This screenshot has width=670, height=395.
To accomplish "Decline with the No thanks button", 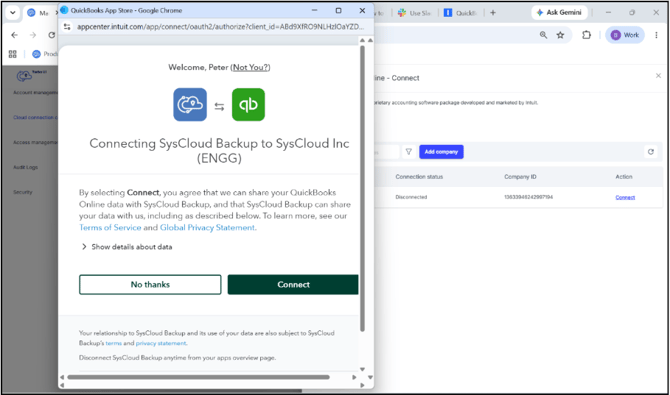I will pos(150,284).
